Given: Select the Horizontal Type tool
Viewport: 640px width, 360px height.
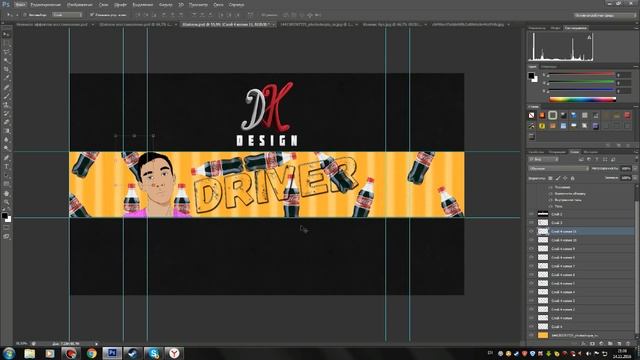Looking at the screenshot, I should click(7, 167).
